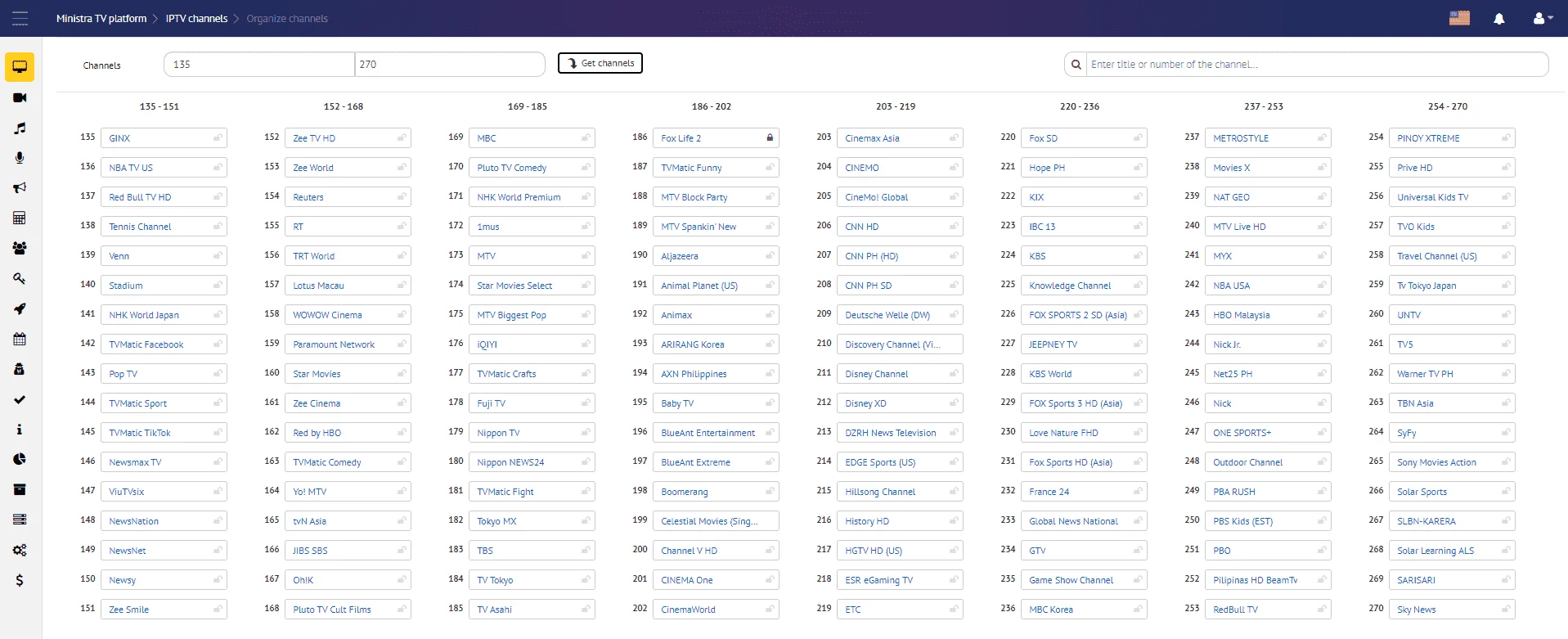
Task: Open the calendar sidebar icon
Action: point(20,339)
